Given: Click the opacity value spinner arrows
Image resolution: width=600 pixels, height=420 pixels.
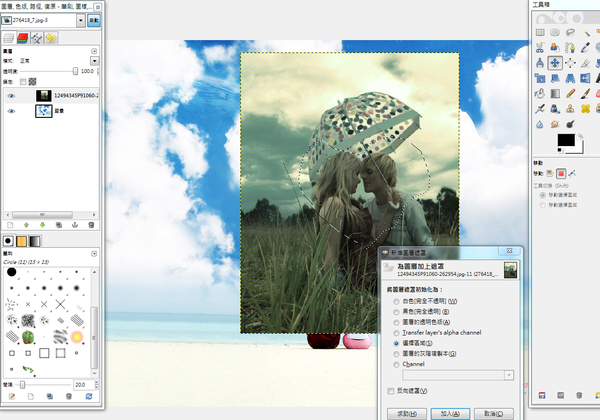Looking at the screenshot, I should (x=98, y=71).
